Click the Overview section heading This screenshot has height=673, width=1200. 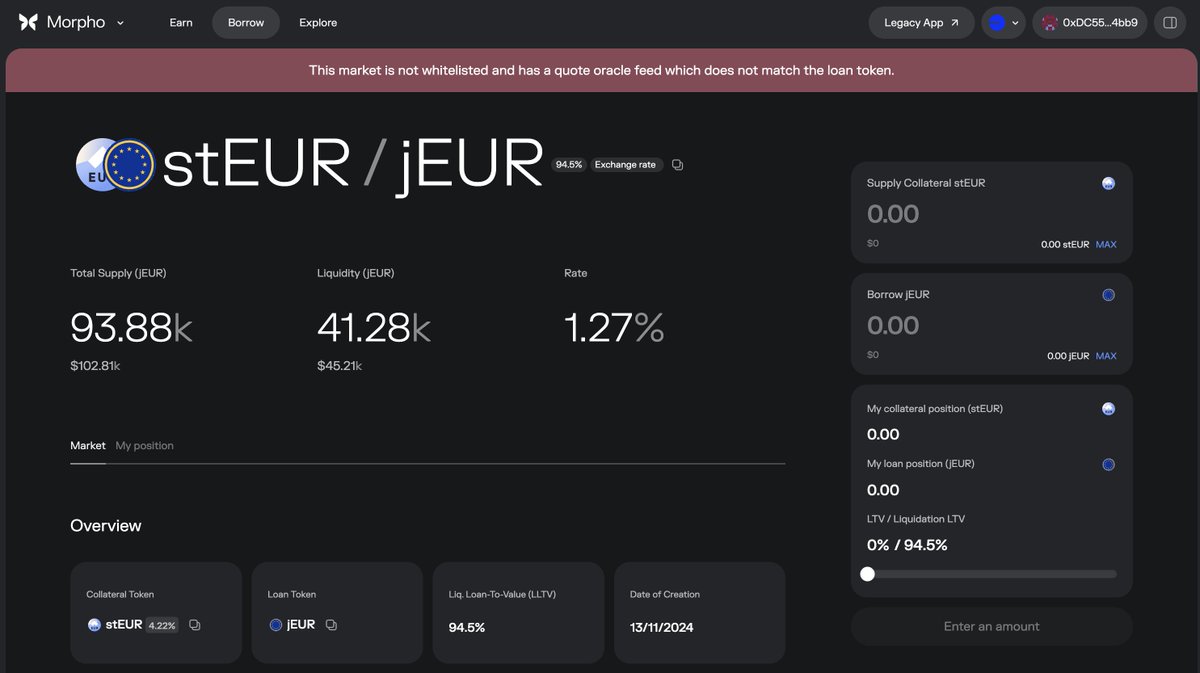(x=106, y=525)
